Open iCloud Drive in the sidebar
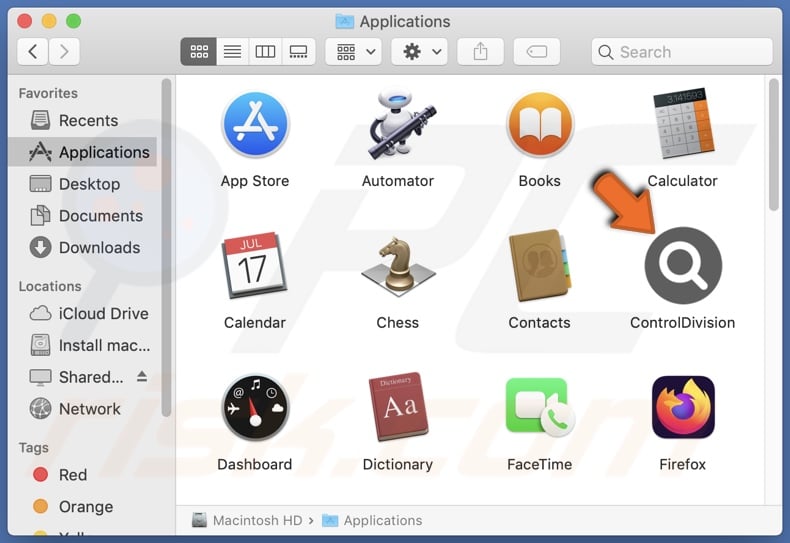 pos(82,313)
